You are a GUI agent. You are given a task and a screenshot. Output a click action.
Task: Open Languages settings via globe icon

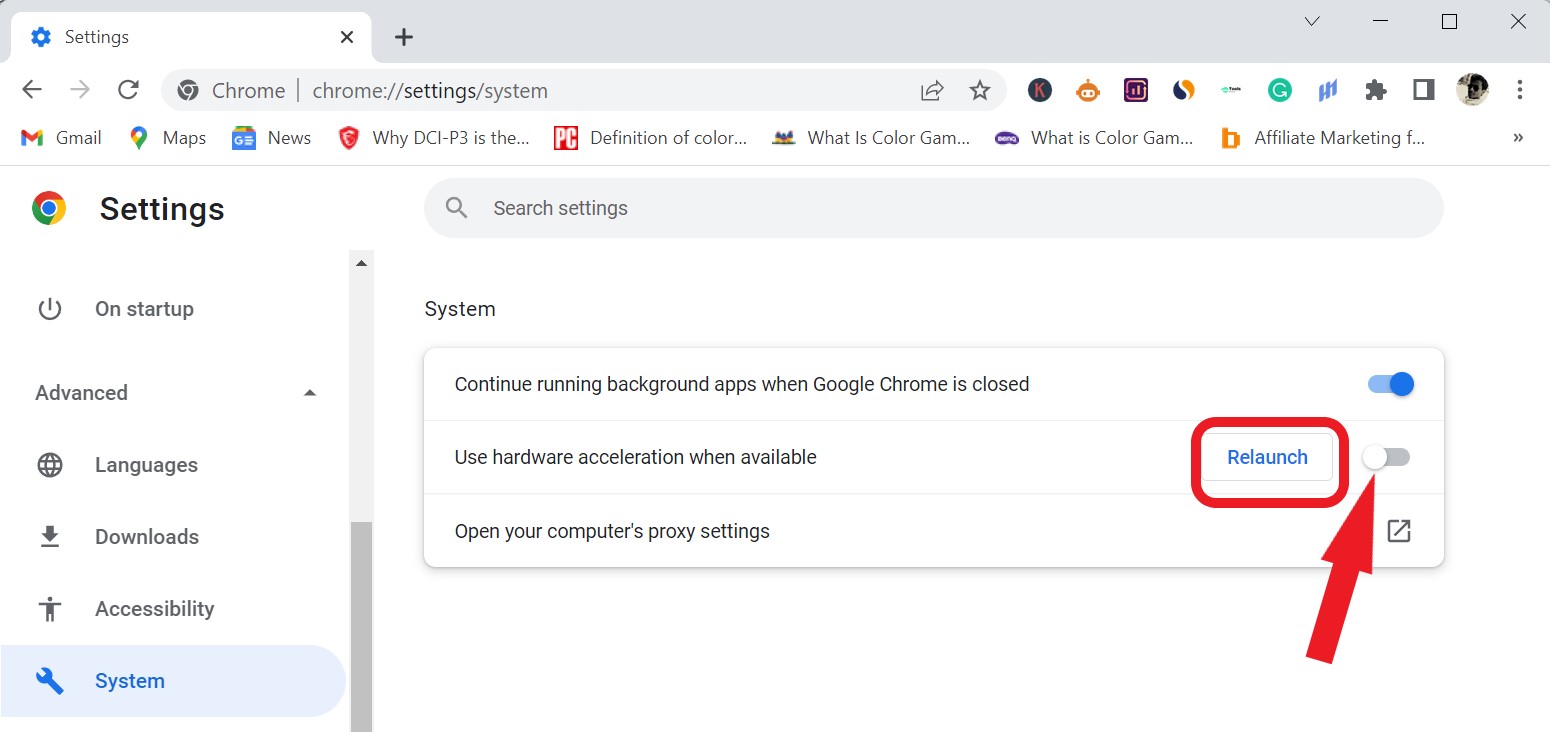click(x=49, y=464)
